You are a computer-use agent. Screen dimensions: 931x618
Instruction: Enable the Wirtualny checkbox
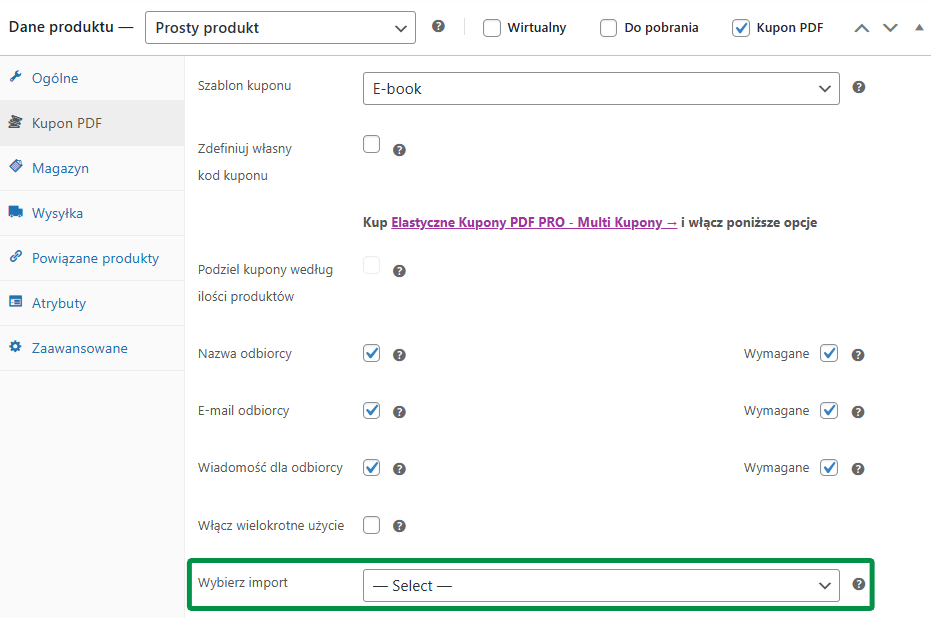tap(491, 28)
